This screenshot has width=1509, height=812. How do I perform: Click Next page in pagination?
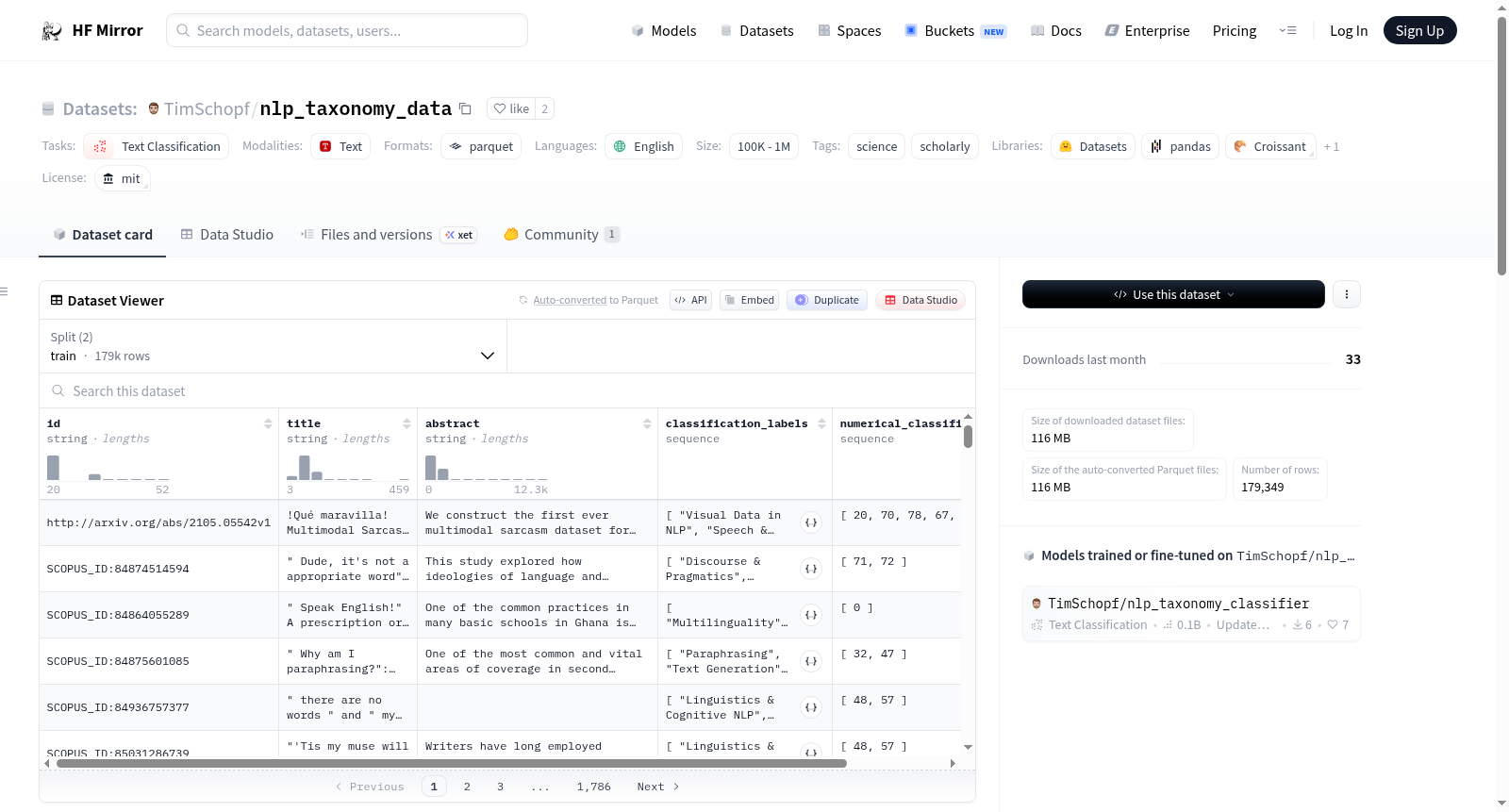tap(658, 787)
